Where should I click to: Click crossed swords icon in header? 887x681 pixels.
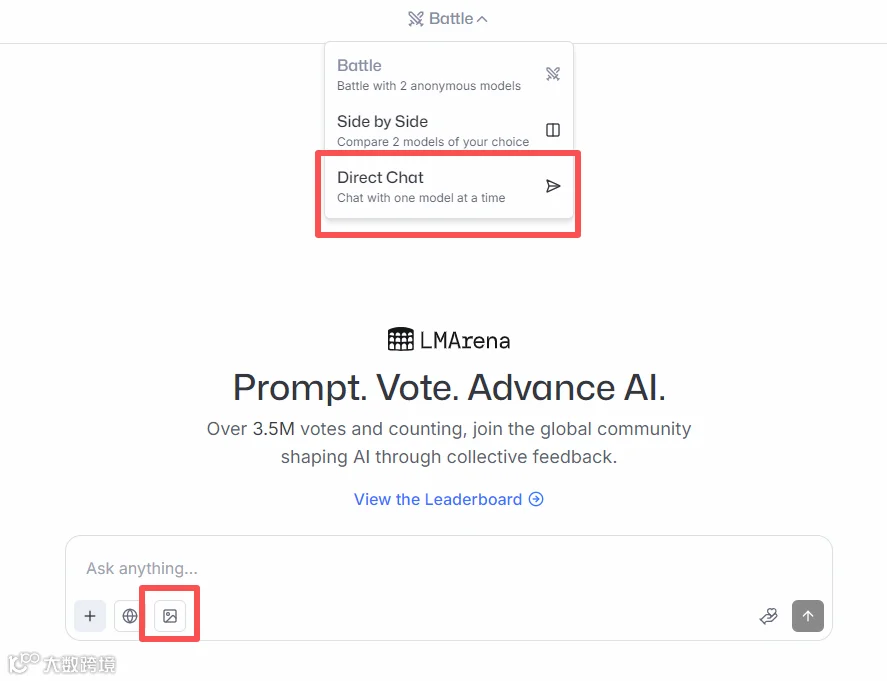click(x=416, y=19)
